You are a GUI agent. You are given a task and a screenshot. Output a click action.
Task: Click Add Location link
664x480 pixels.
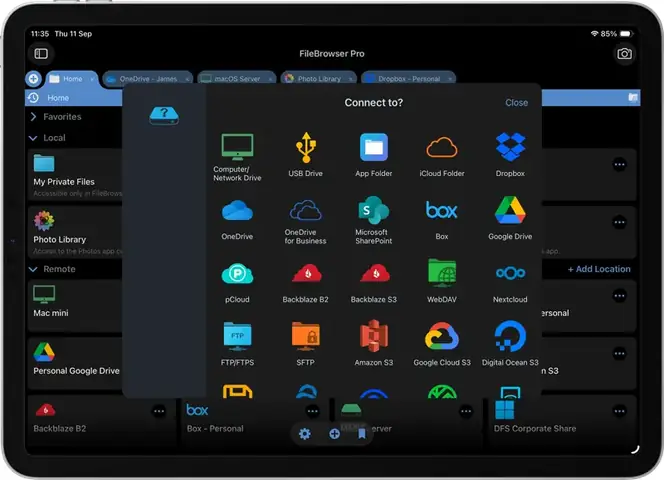(x=599, y=269)
